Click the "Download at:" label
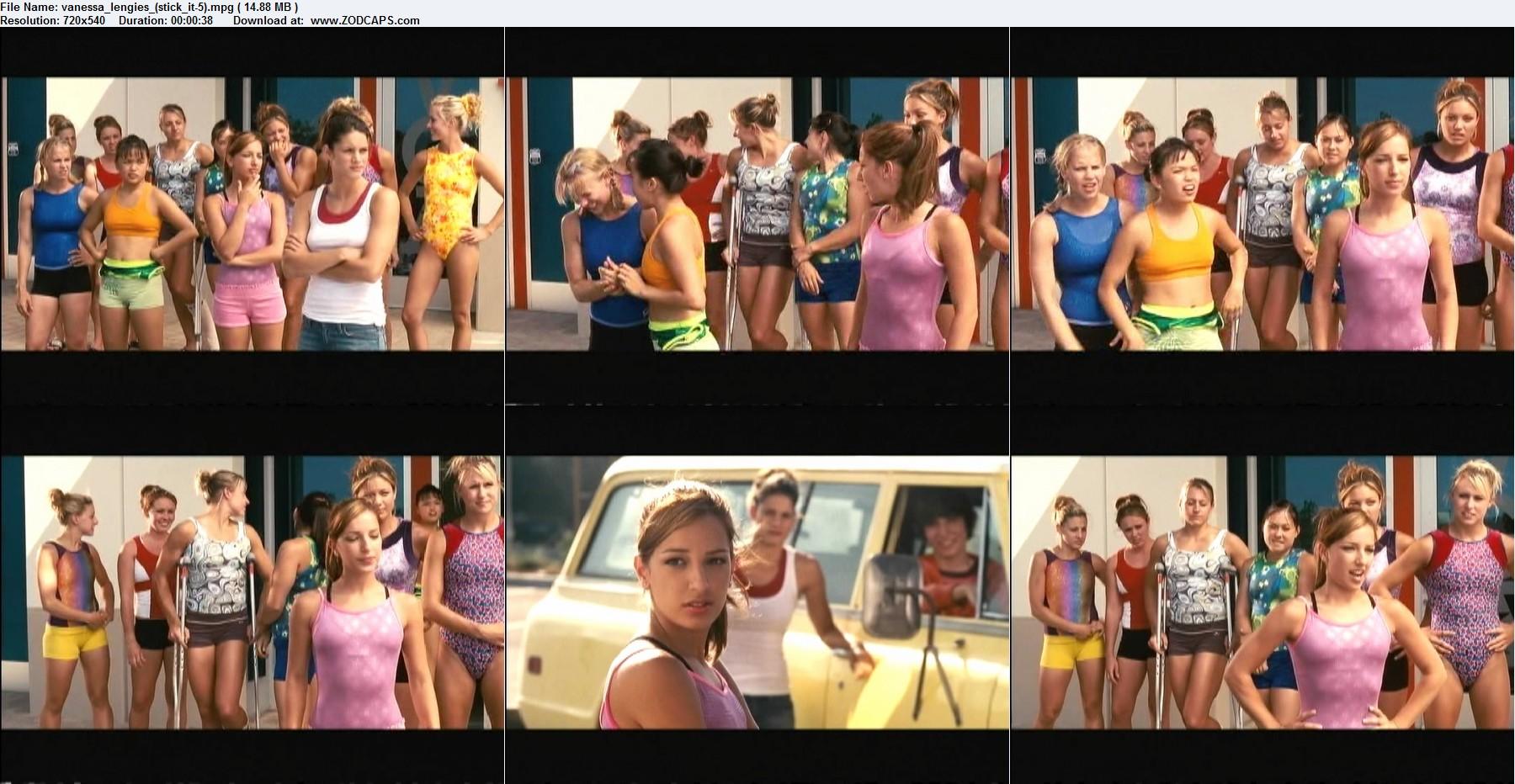1515x784 pixels. coord(268,20)
